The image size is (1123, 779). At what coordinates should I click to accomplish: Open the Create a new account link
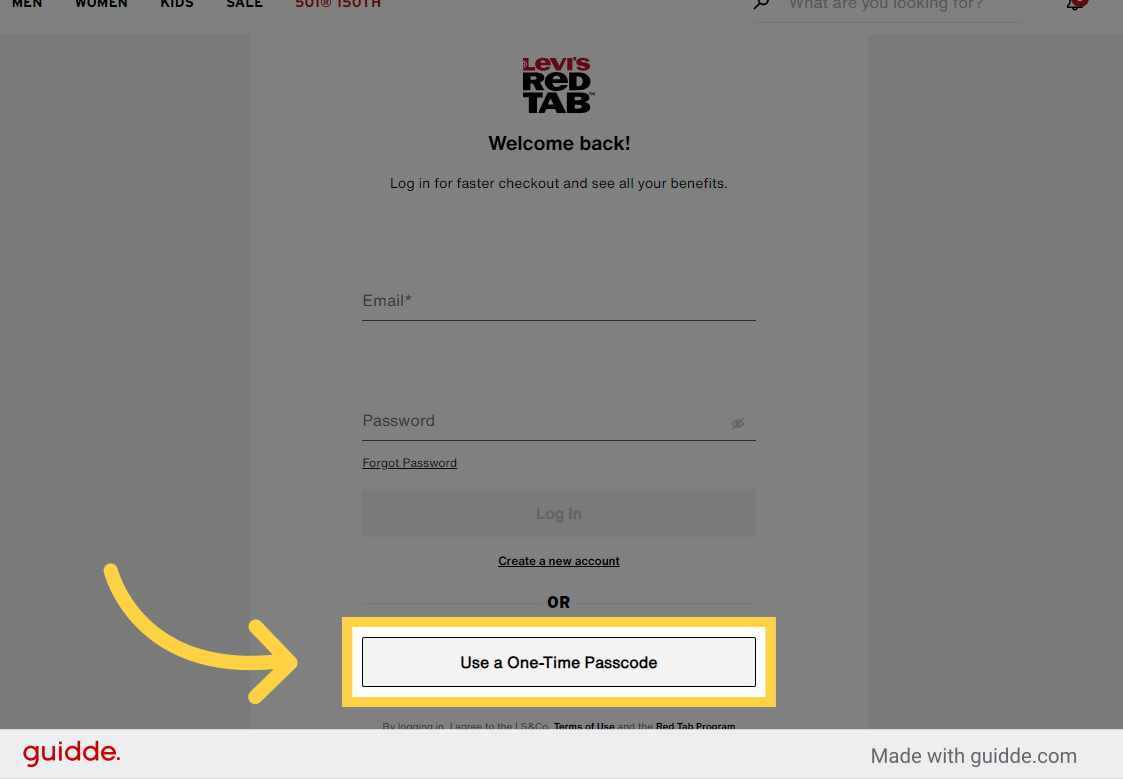click(559, 561)
